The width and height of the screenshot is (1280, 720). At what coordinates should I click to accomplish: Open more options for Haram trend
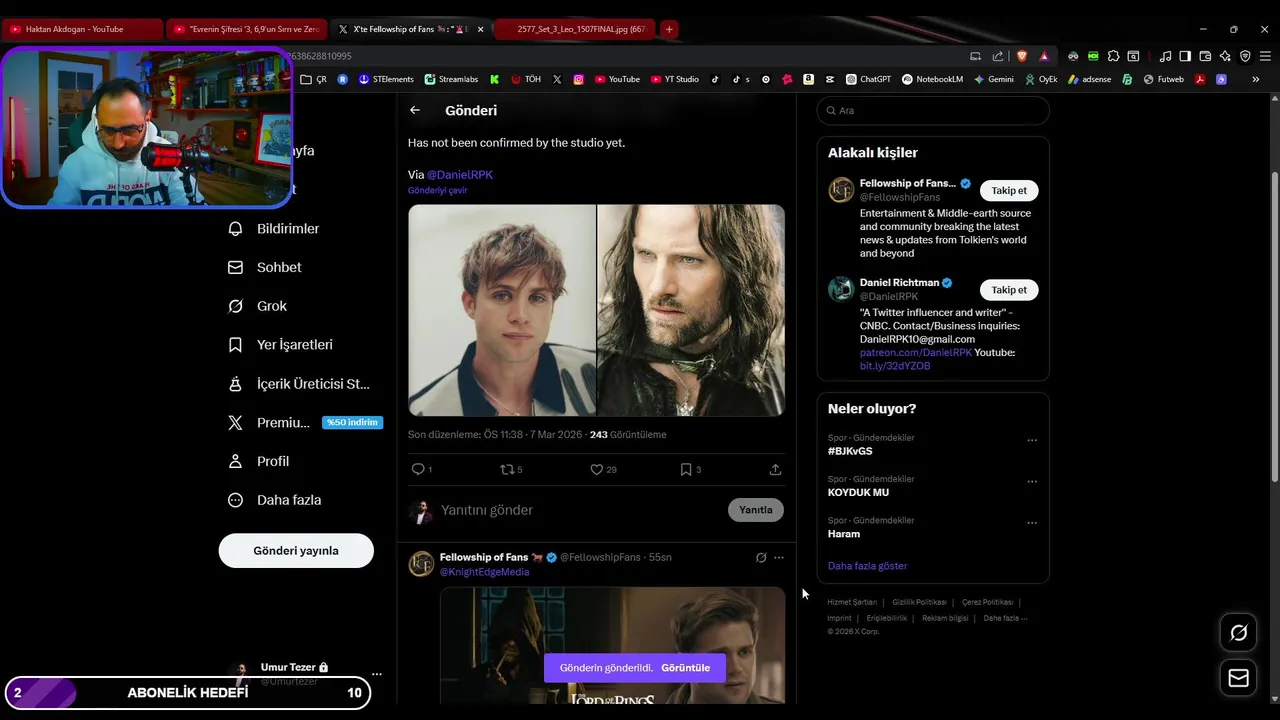pyautogui.click(x=1032, y=522)
